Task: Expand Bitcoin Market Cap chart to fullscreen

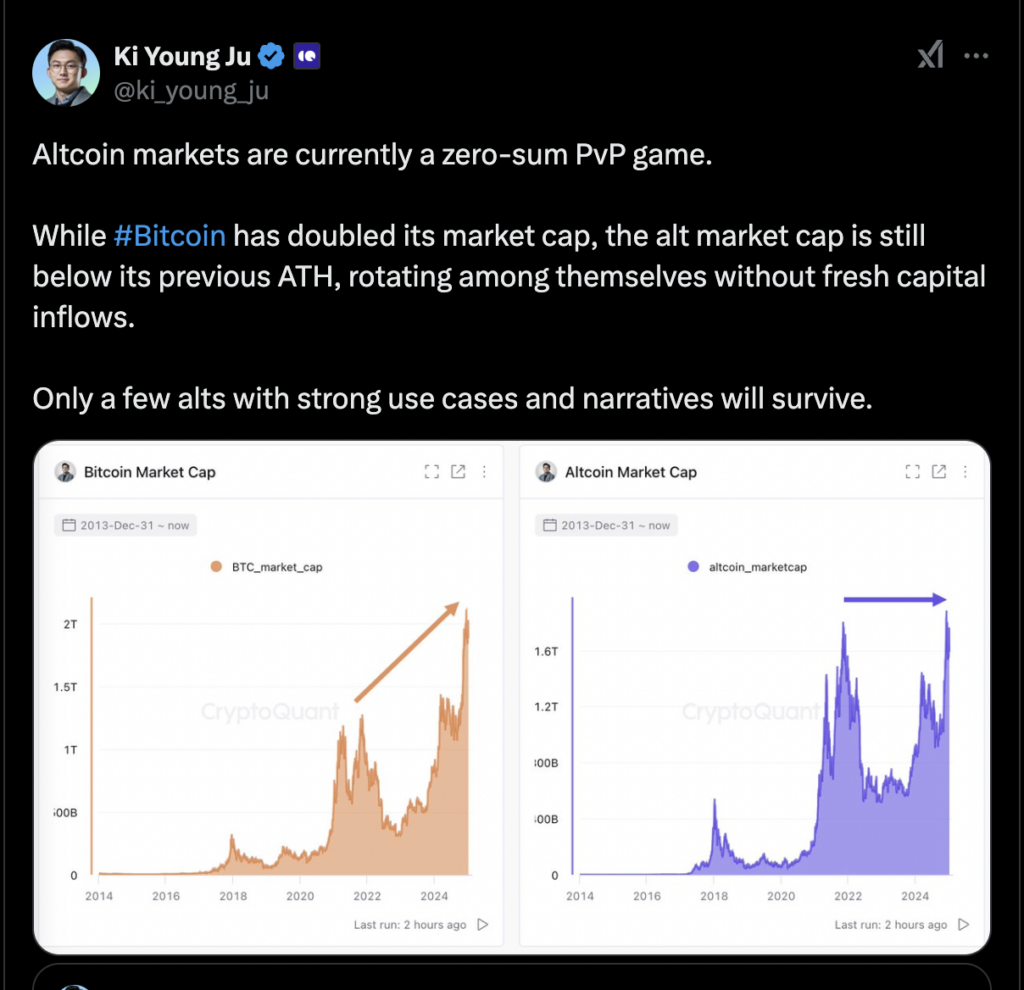Action: coord(432,471)
